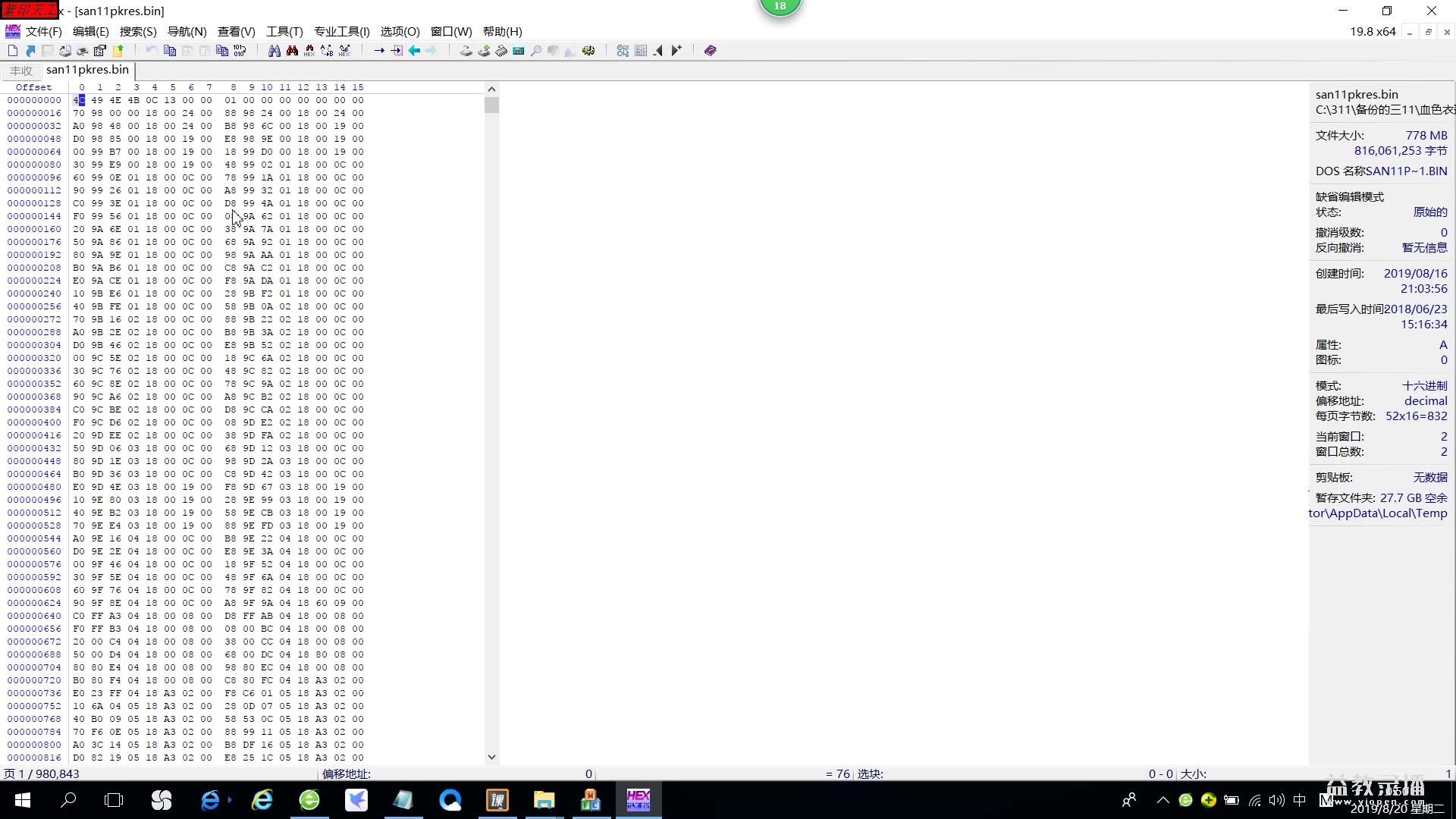Open the 专业工具(I) menu

coord(341,31)
